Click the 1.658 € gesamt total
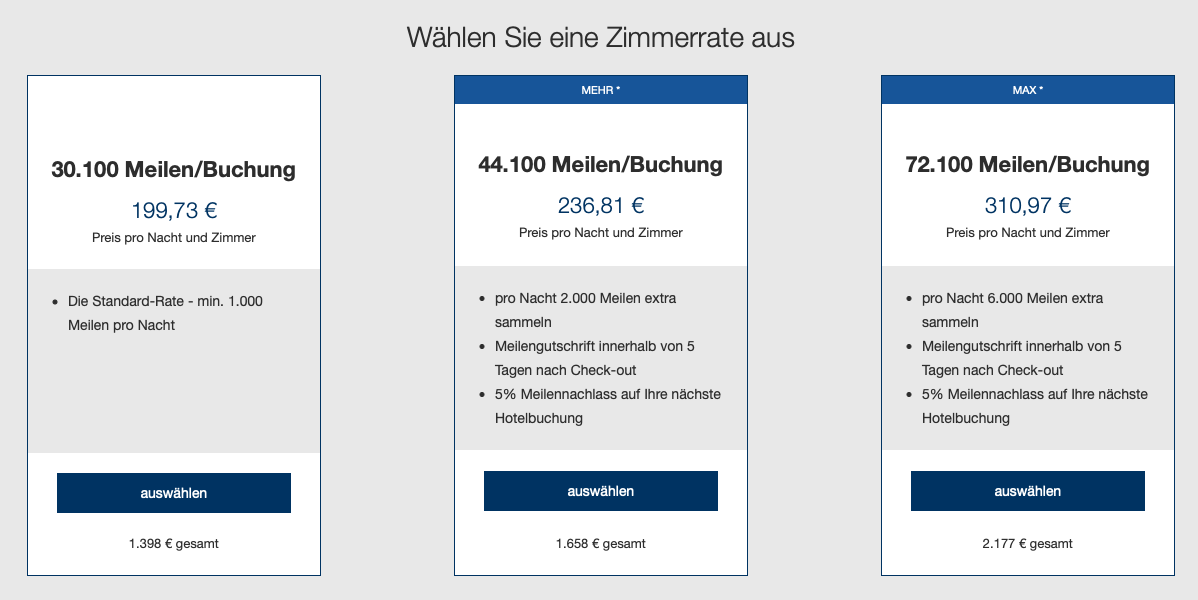 tap(600, 544)
